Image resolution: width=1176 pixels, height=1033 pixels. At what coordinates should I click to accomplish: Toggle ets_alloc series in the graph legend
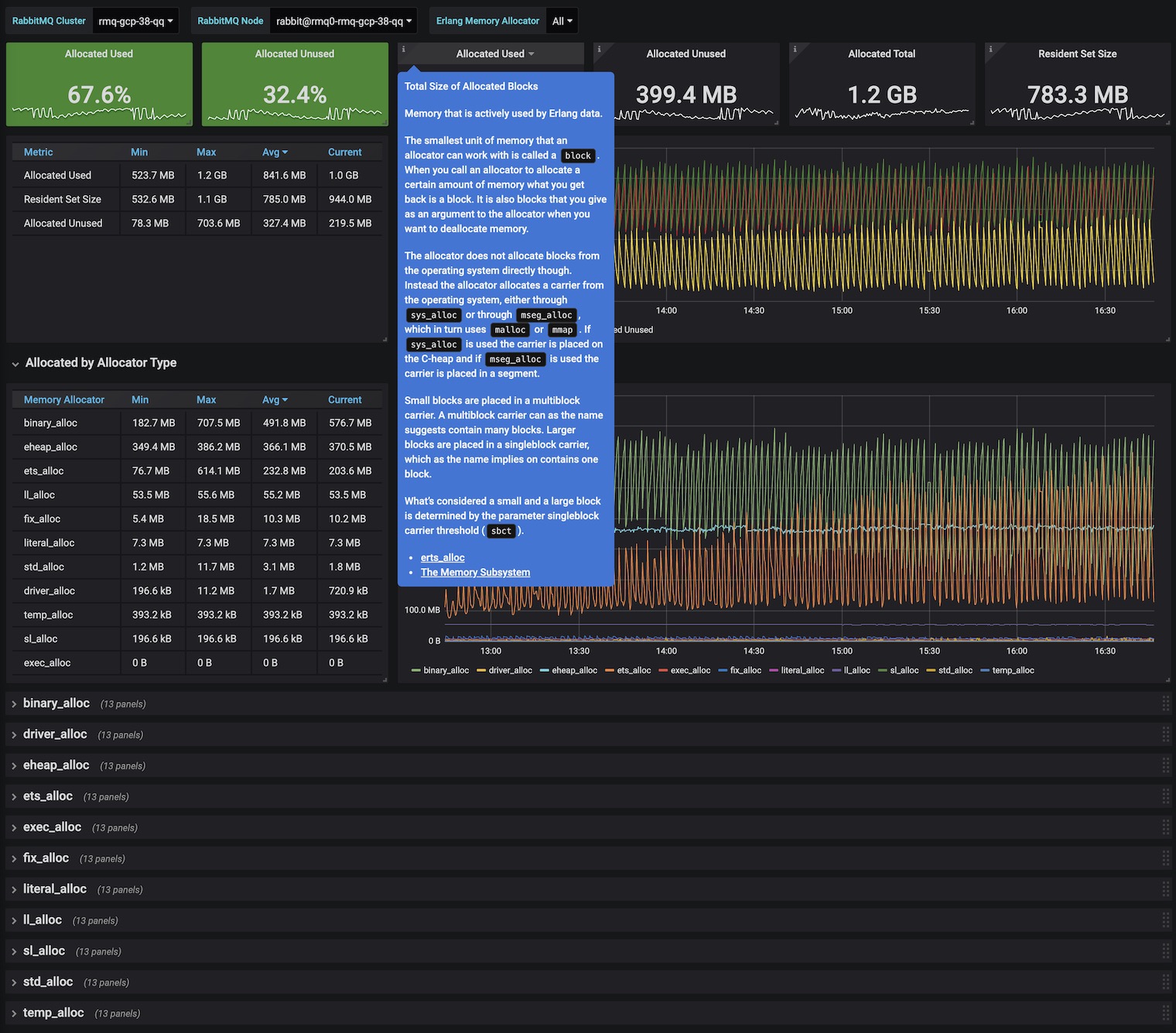click(633, 670)
